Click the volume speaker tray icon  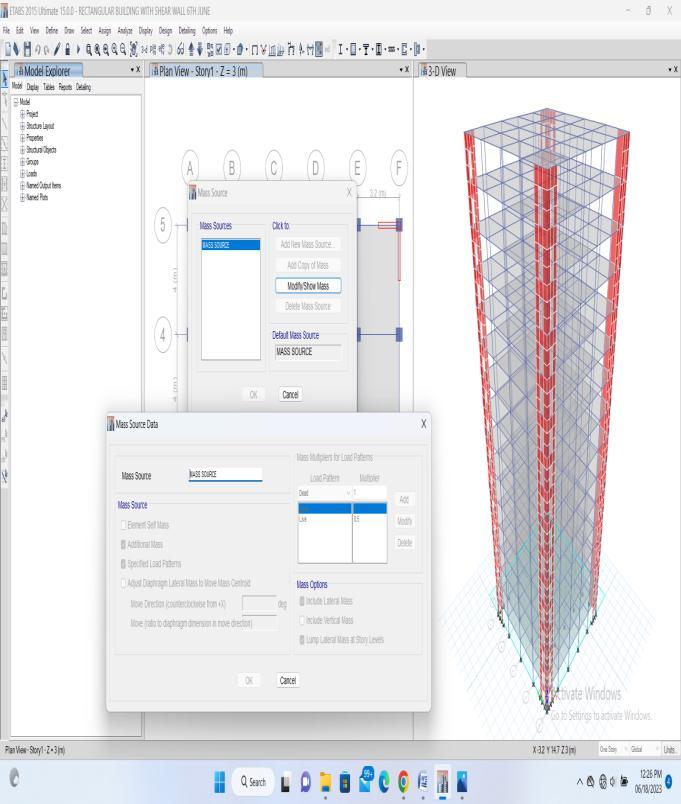(613, 781)
